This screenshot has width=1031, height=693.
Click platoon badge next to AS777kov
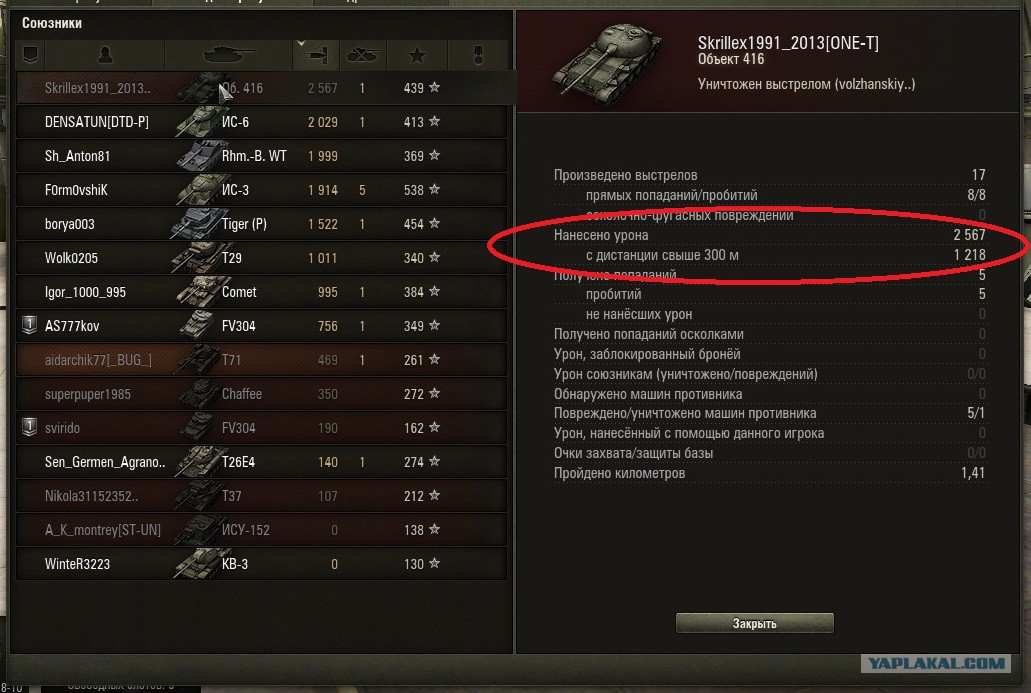[30, 325]
